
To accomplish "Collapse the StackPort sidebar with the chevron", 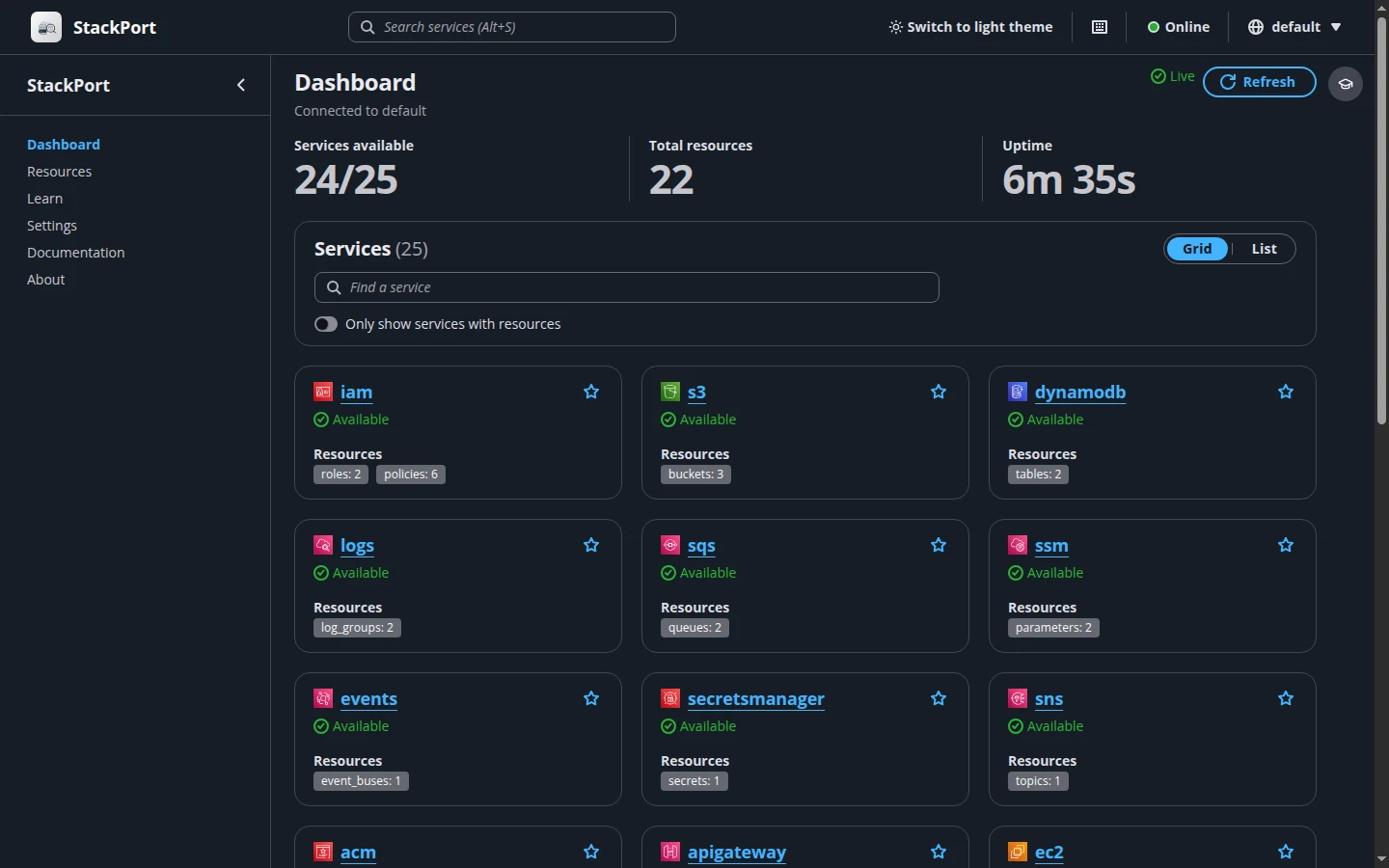I will [x=241, y=85].
